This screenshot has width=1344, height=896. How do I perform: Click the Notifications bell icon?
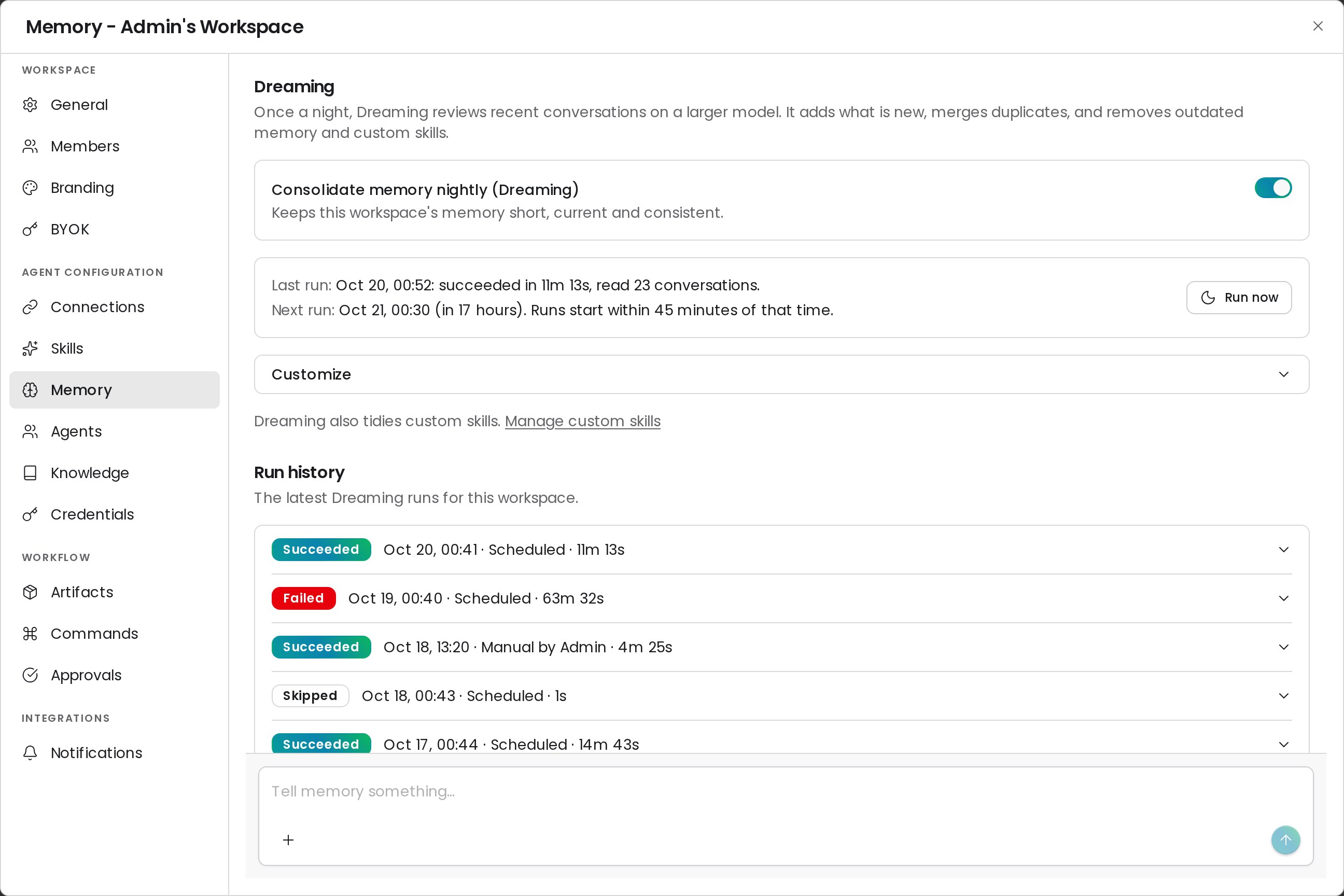[x=30, y=752]
